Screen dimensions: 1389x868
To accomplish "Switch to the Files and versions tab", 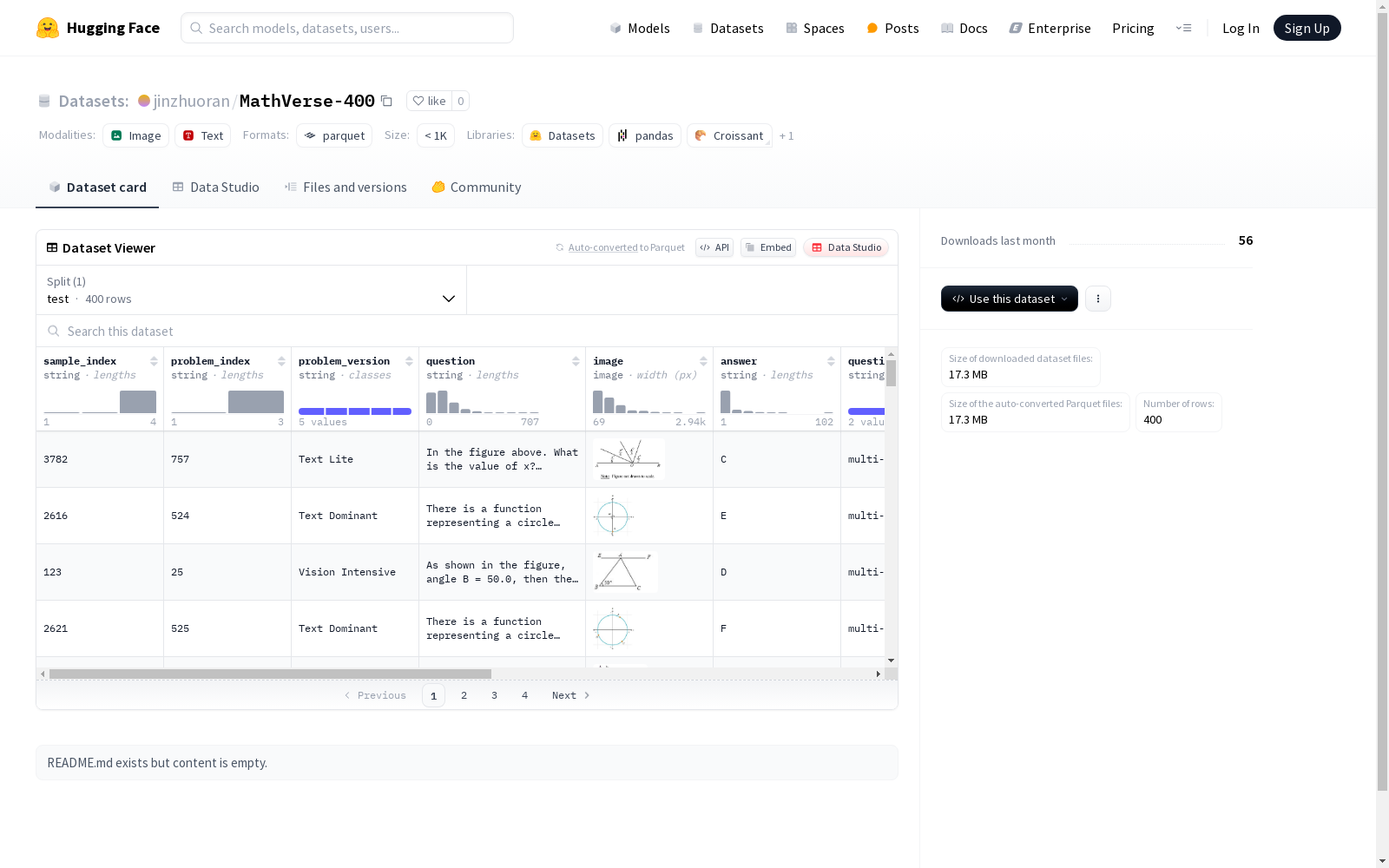I will coord(346,187).
